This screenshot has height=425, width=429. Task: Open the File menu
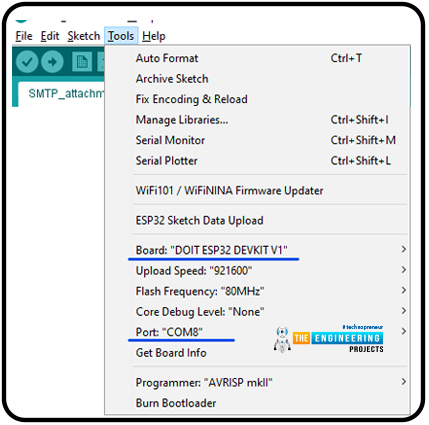click(24, 36)
